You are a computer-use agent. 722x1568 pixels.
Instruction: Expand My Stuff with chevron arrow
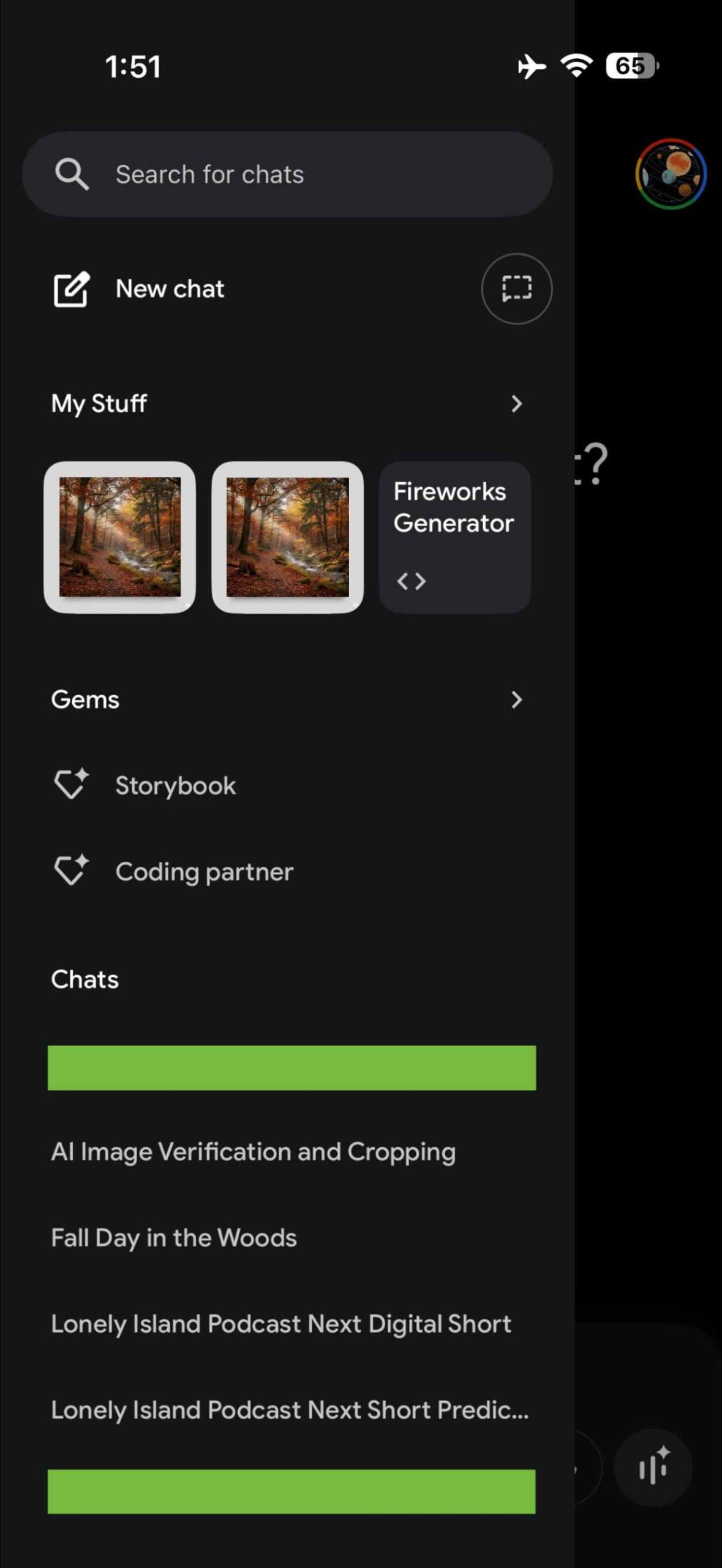click(516, 404)
